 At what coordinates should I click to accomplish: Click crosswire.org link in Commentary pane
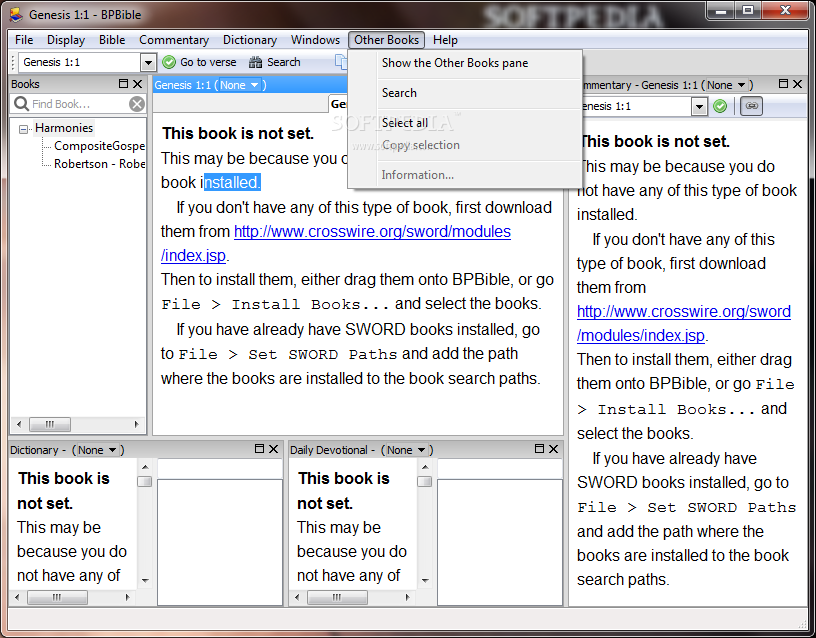(684, 312)
